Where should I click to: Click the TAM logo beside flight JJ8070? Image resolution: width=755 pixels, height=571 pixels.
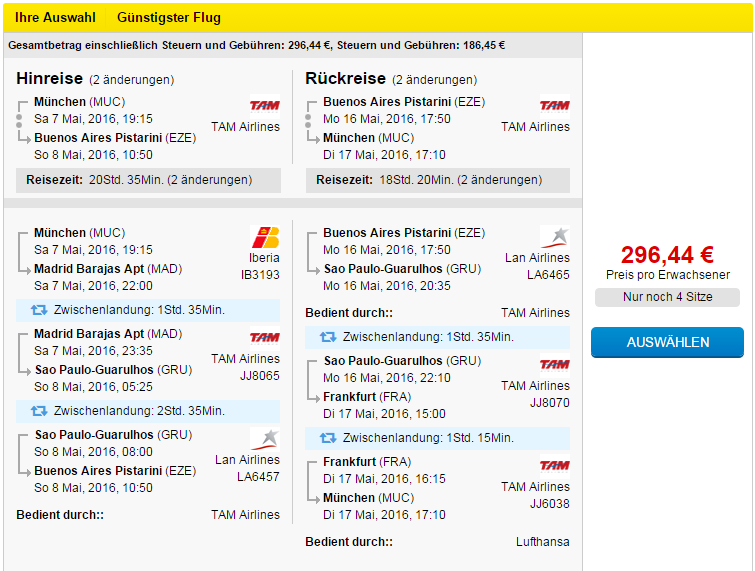pyautogui.click(x=555, y=365)
